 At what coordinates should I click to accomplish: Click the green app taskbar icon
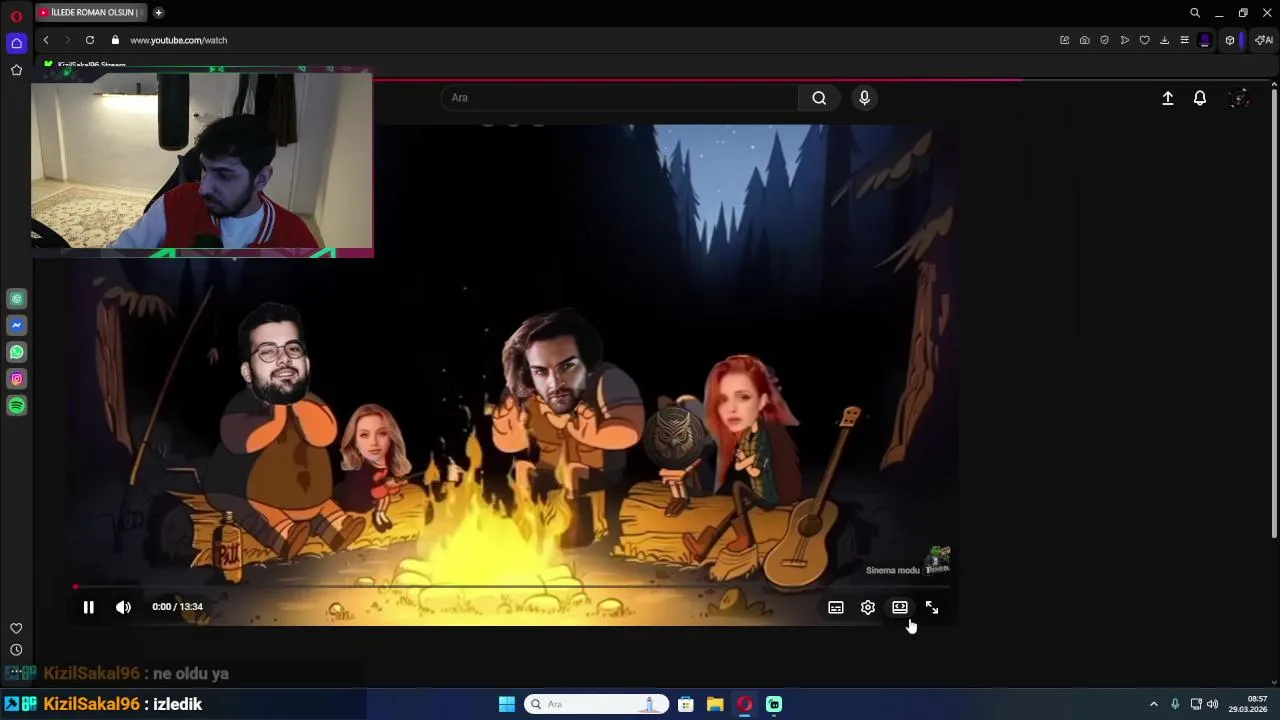click(x=774, y=704)
